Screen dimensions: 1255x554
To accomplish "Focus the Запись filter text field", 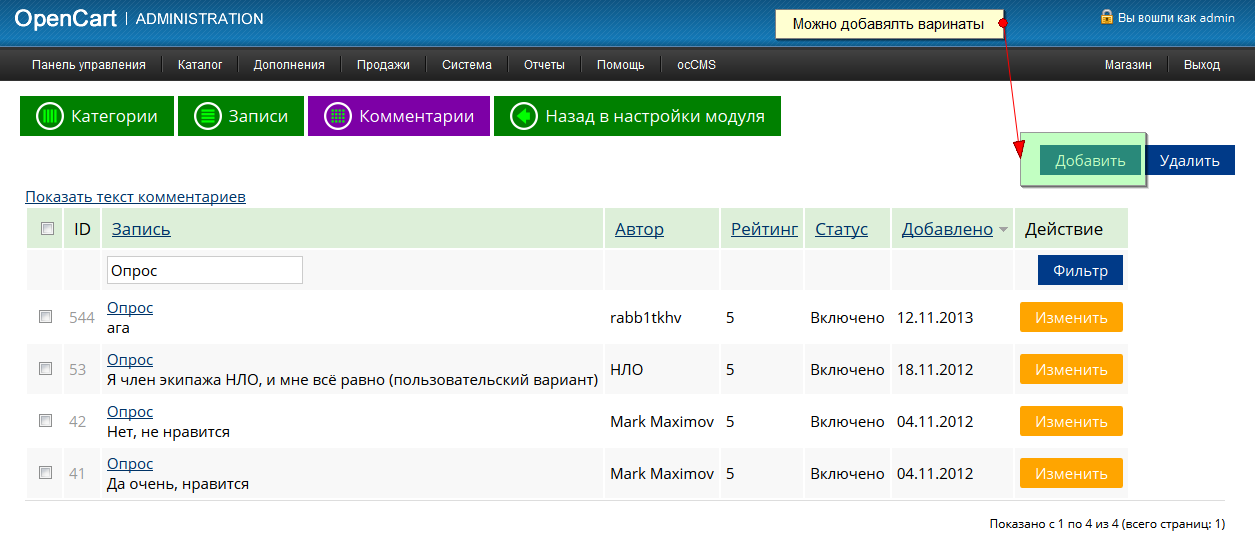I will pyautogui.click(x=204, y=270).
